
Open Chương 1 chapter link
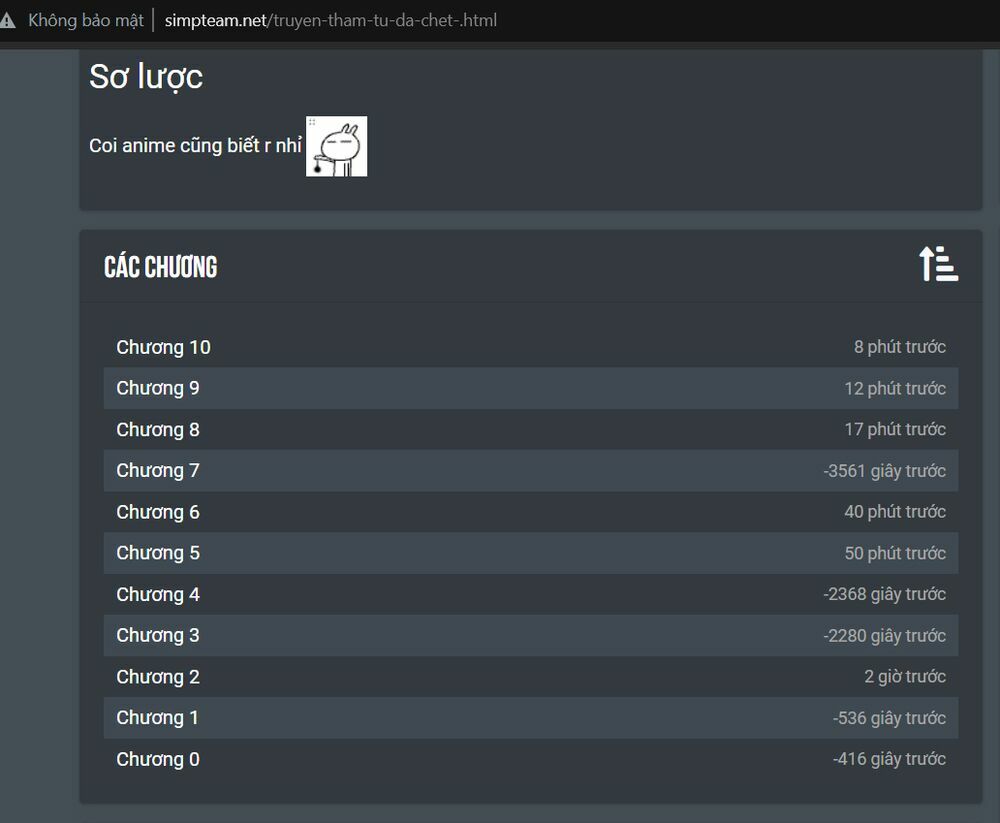point(158,718)
